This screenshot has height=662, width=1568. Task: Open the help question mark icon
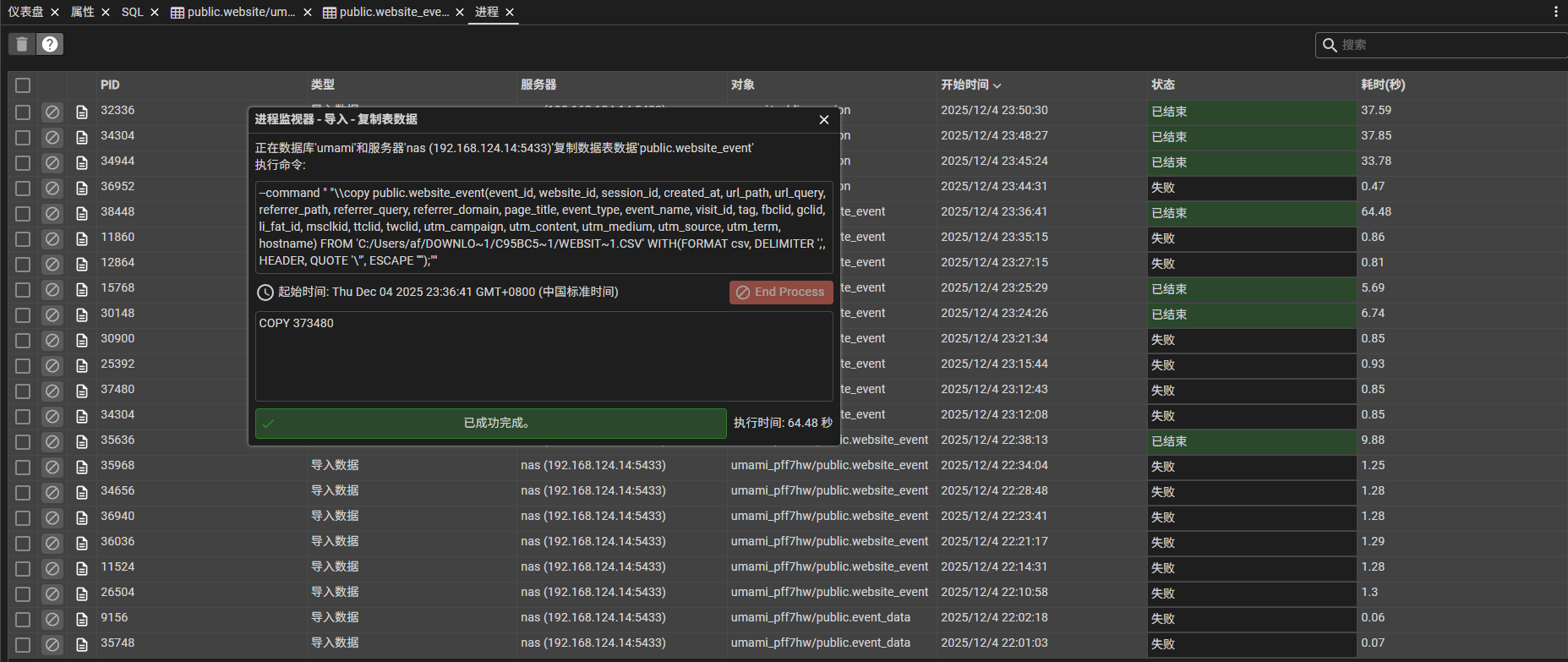point(51,44)
